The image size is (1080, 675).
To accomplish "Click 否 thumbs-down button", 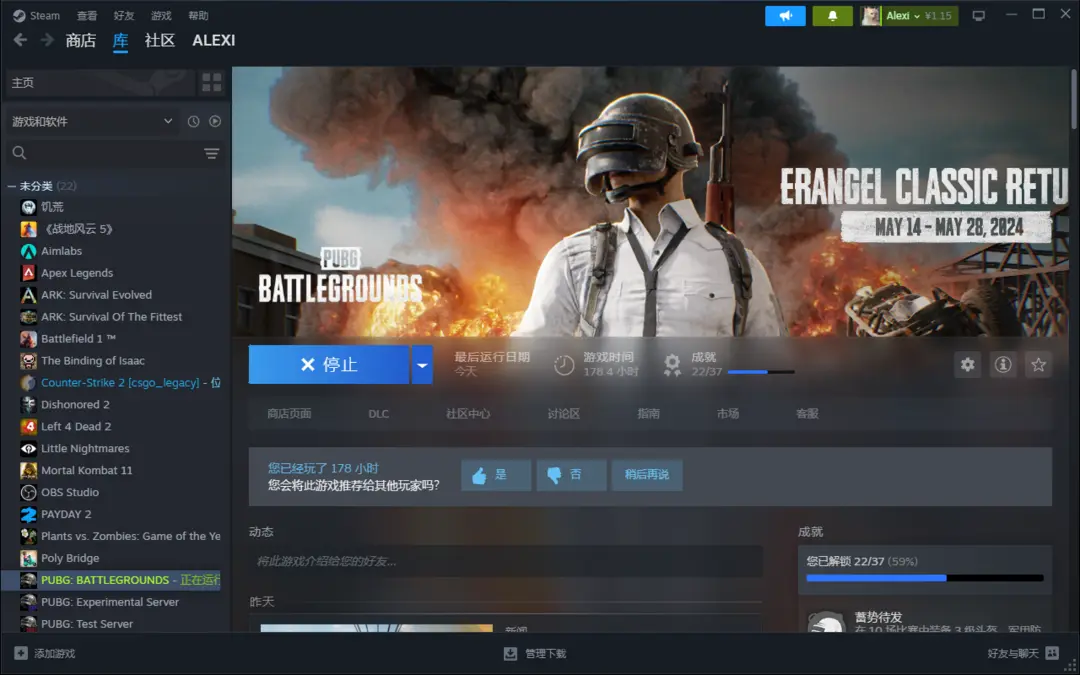I will tap(571, 475).
